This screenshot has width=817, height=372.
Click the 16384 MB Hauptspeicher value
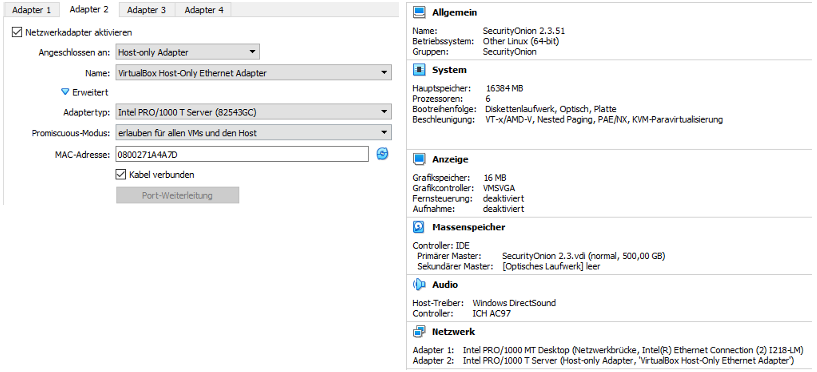pyautogui.click(x=504, y=89)
